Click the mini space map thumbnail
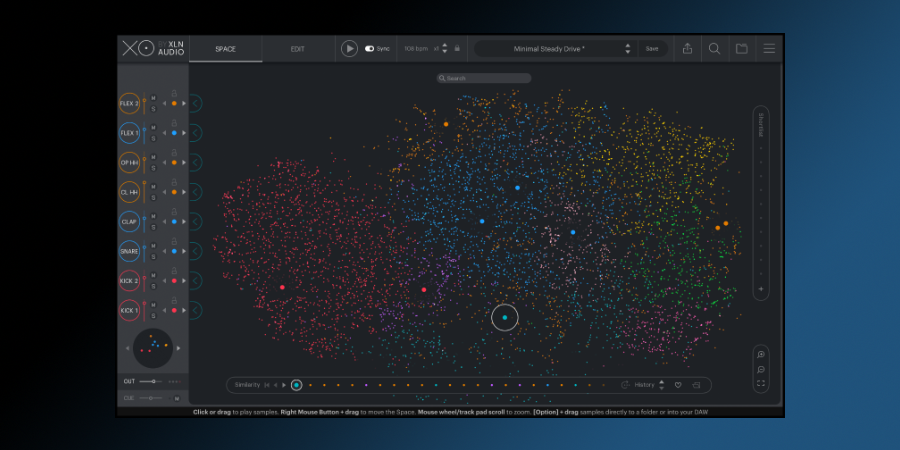The height and width of the screenshot is (450, 900). coord(153,348)
